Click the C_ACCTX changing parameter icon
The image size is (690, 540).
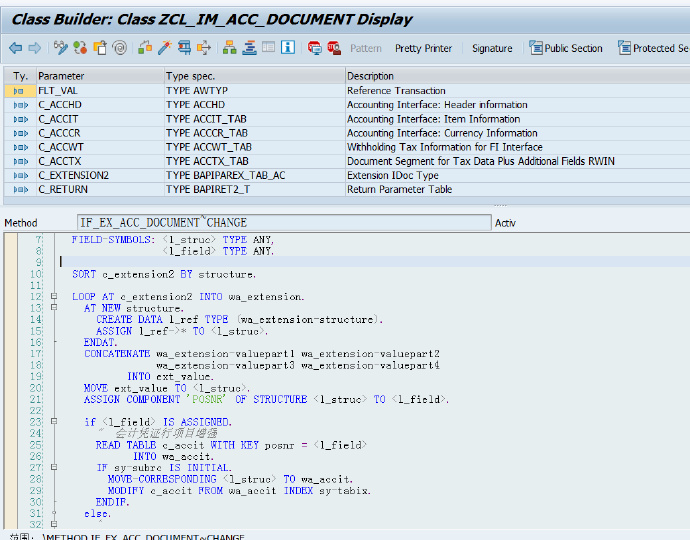point(21,162)
